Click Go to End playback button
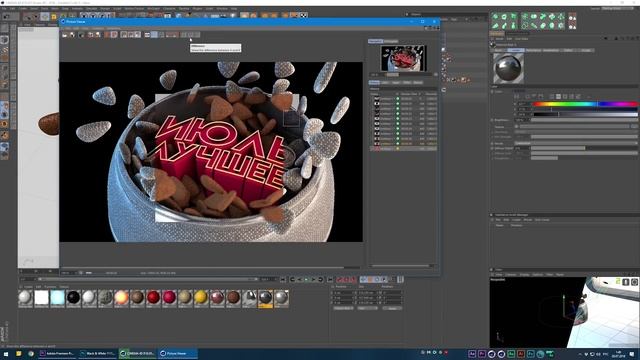The width and height of the screenshot is (640, 360). pos(330,280)
